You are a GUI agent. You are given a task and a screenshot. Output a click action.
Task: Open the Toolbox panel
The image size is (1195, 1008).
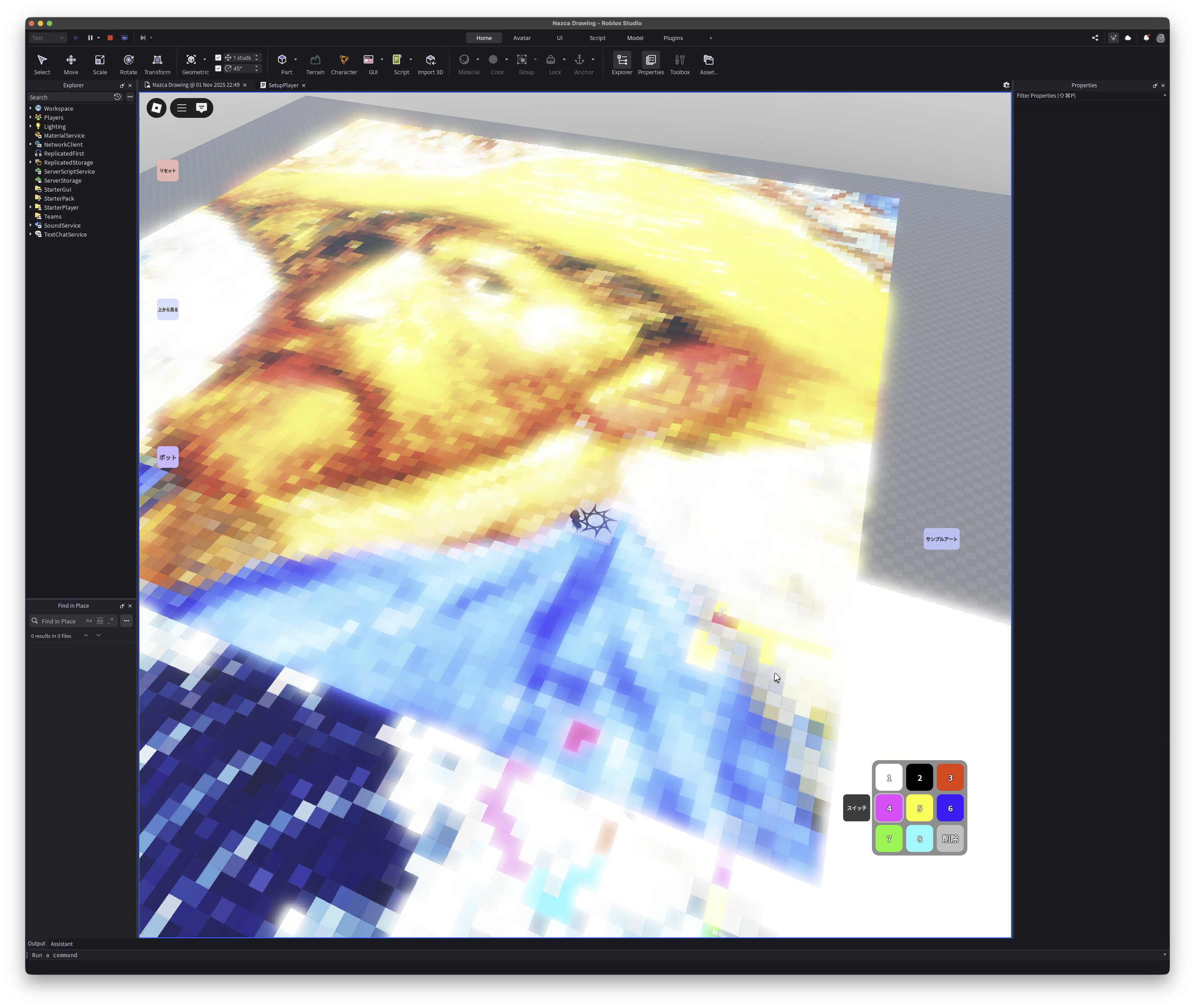pos(679,60)
